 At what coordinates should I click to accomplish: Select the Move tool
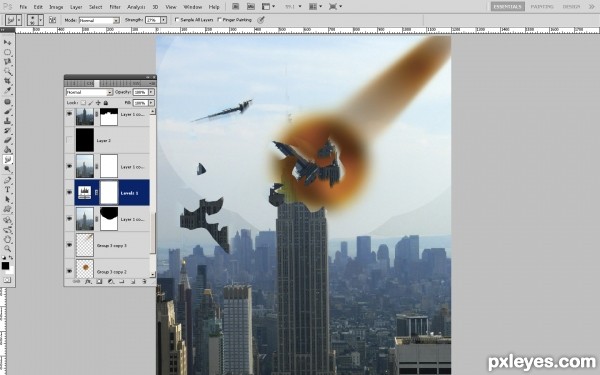[x=7, y=42]
